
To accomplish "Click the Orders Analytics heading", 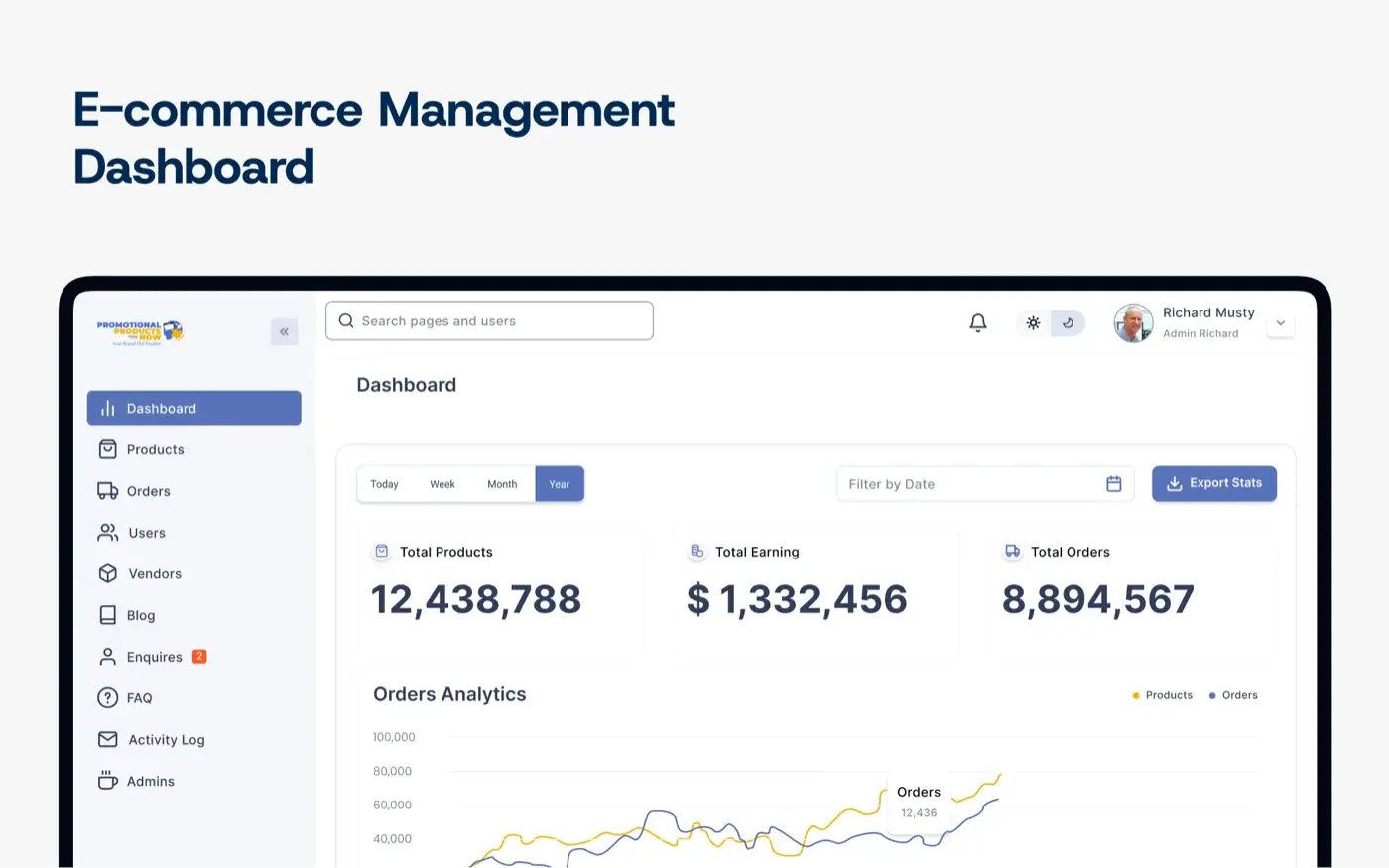I will tap(449, 694).
